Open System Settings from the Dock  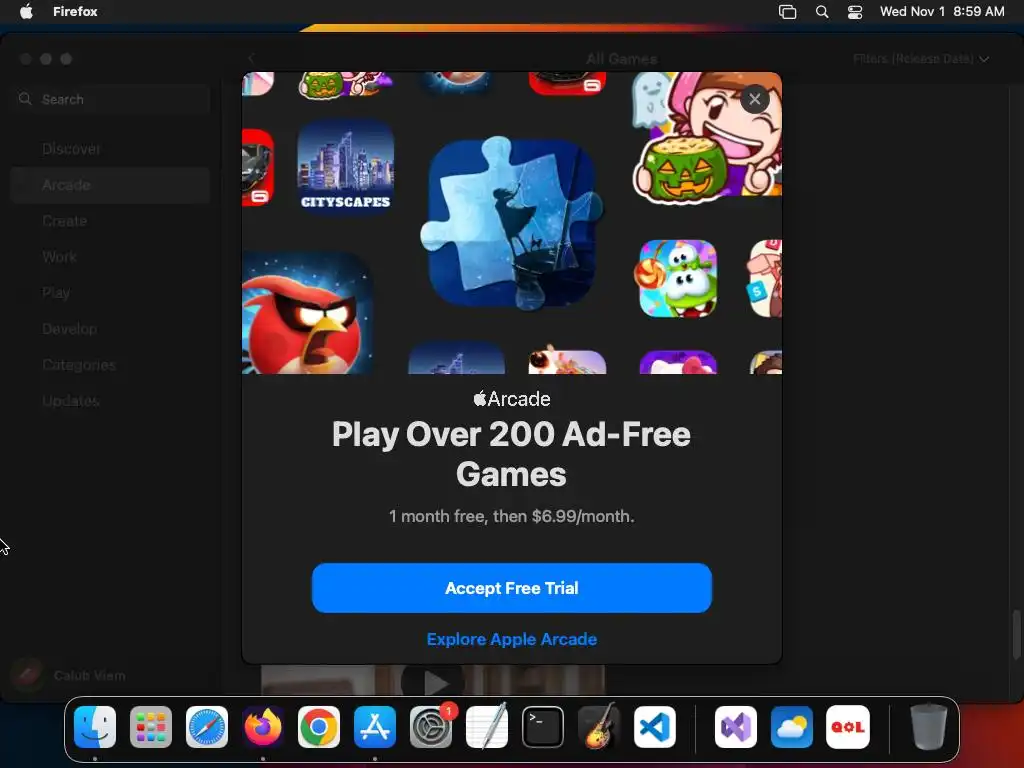pos(431,727)
